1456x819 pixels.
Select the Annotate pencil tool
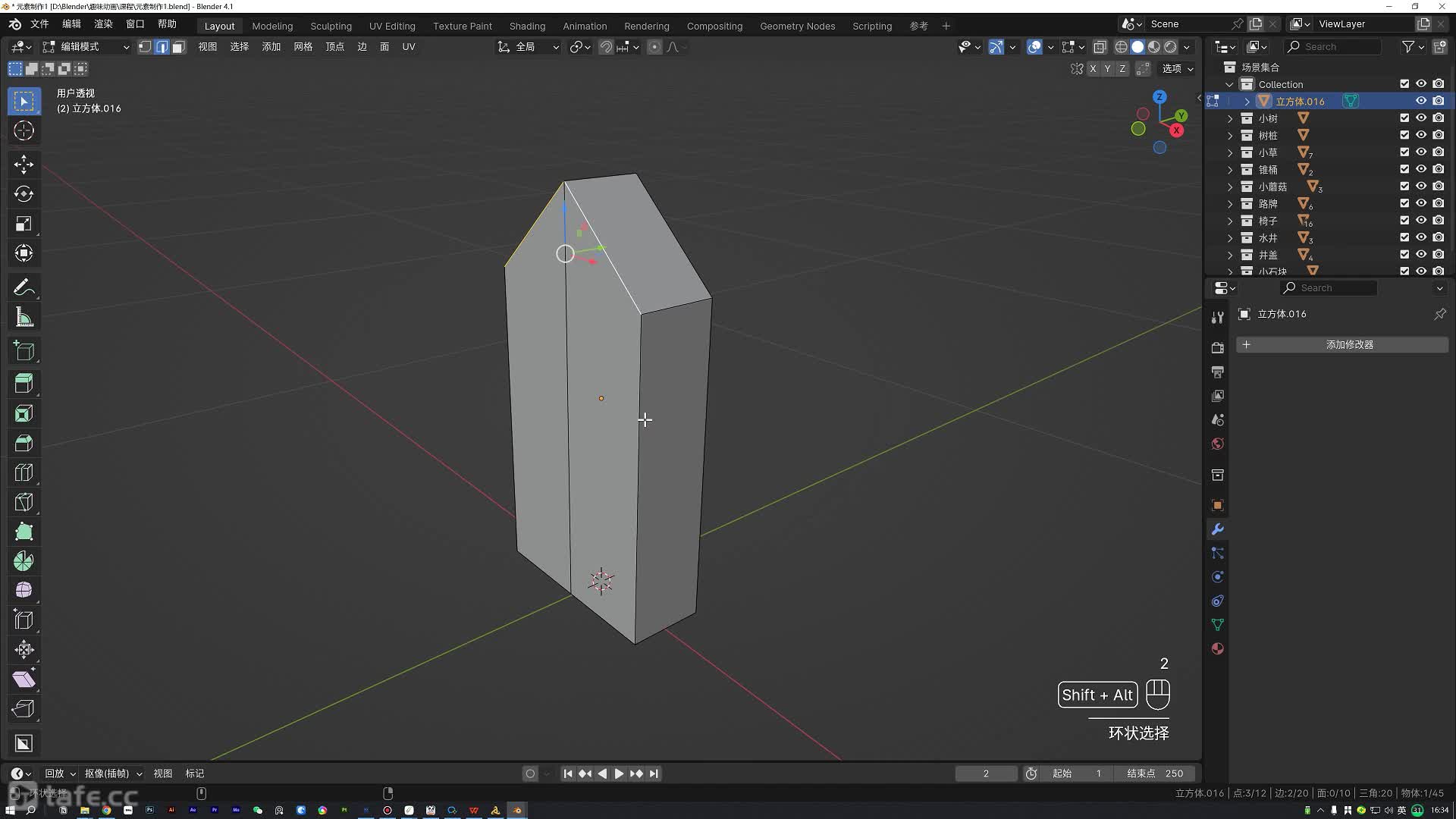click(x=24, y=287)
